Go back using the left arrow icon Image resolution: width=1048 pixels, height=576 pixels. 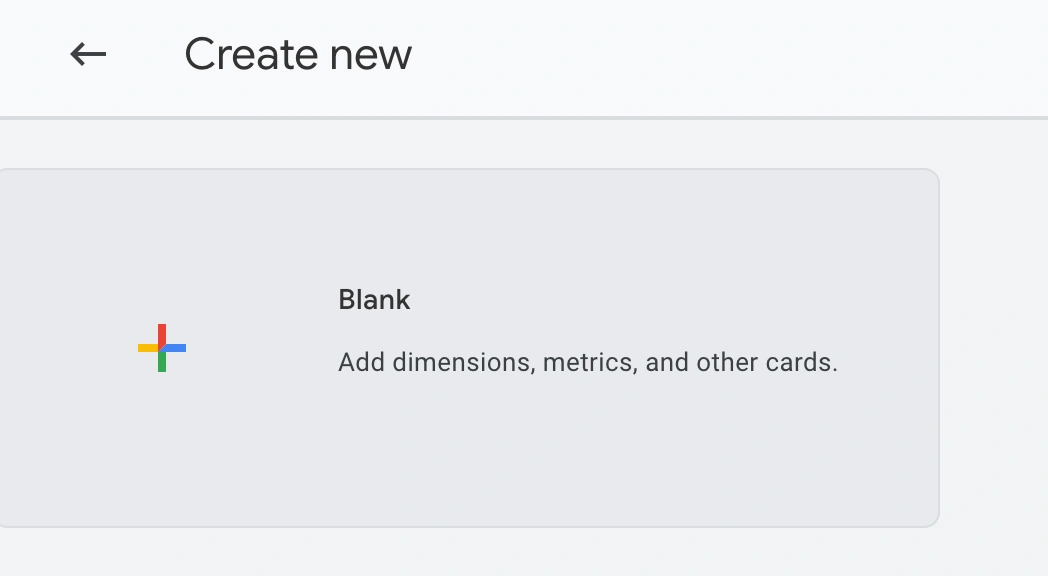pyautogui.click(x=88, y=54)
